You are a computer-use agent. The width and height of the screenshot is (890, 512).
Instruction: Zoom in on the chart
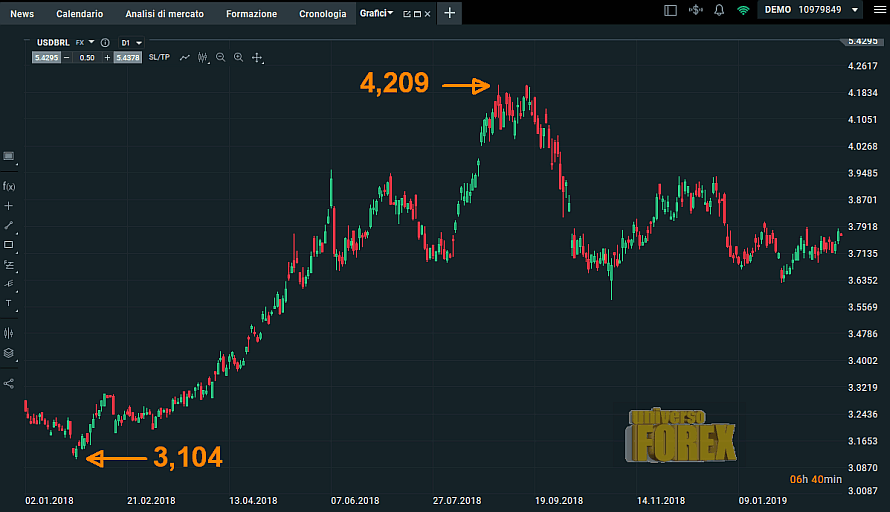(238, 58)
